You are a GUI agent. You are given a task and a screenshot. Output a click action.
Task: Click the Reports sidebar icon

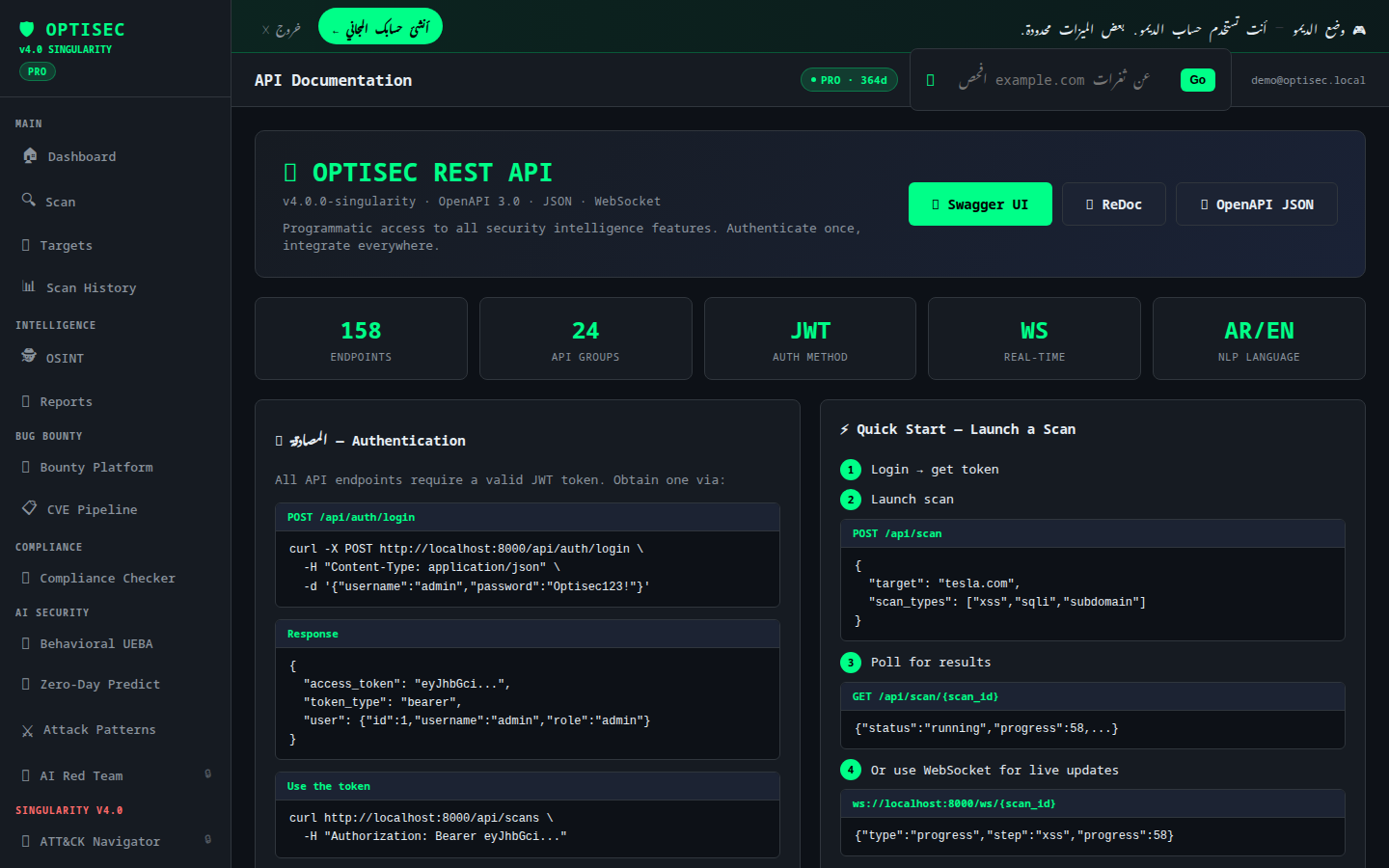[x=26, y=401]
